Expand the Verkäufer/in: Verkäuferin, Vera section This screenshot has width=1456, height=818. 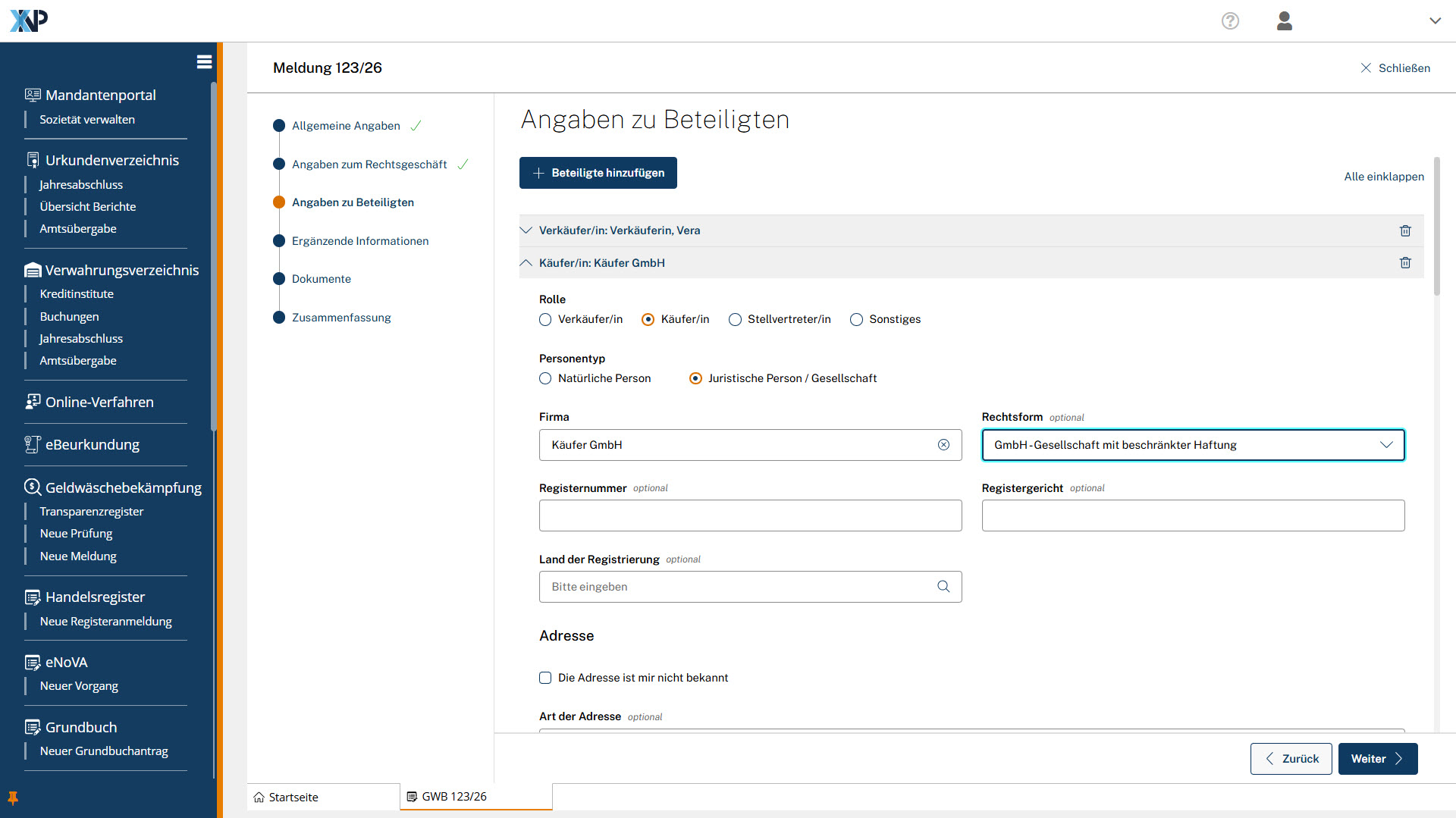click(526, 230)
